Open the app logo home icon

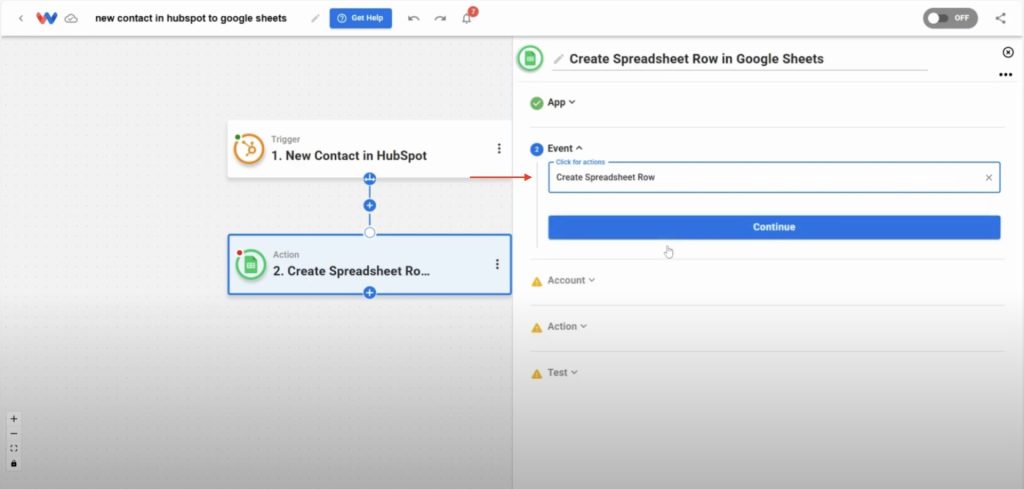click(46, 18)
